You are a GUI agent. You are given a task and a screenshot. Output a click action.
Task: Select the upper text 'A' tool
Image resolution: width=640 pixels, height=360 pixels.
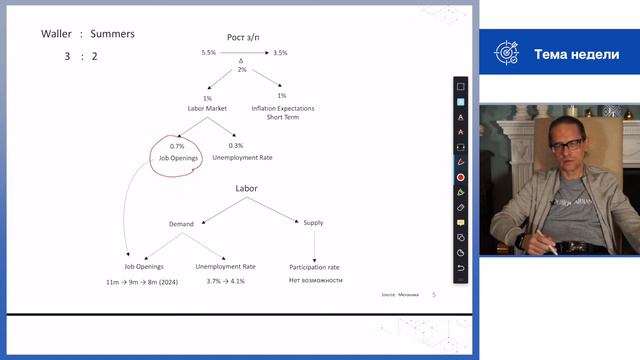click(x=460, y=117)
